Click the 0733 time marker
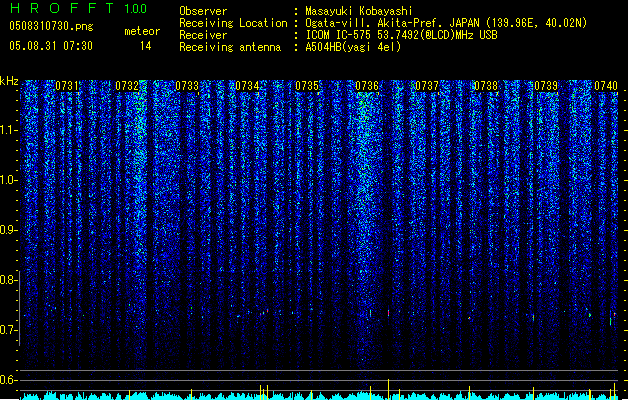The image size is (629, 400). tap(187, 86)
